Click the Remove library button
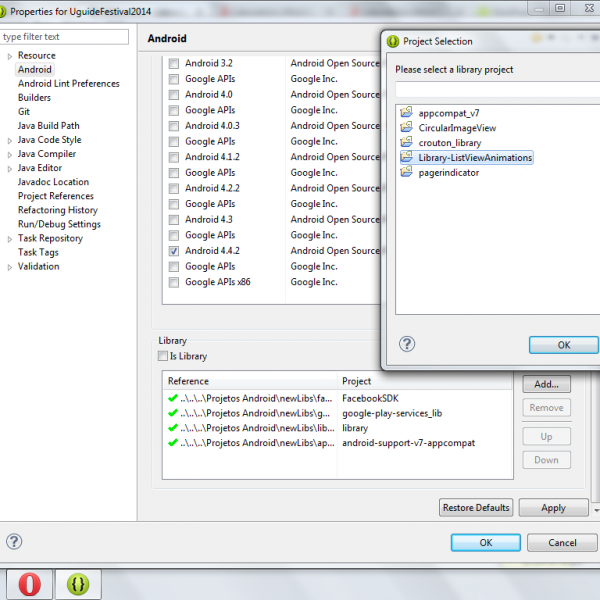600x600 pixels. point(546,408)
